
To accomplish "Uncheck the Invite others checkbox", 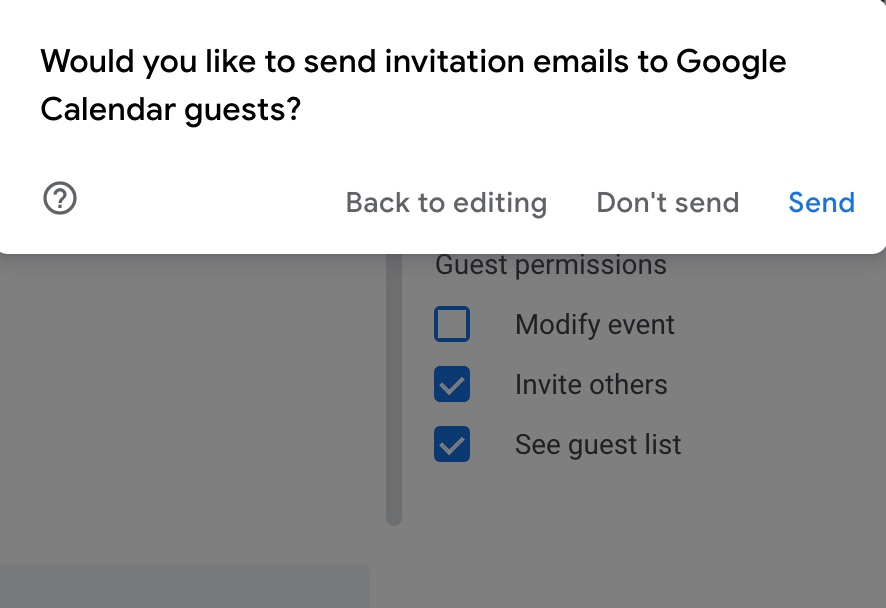I will 452,385.
